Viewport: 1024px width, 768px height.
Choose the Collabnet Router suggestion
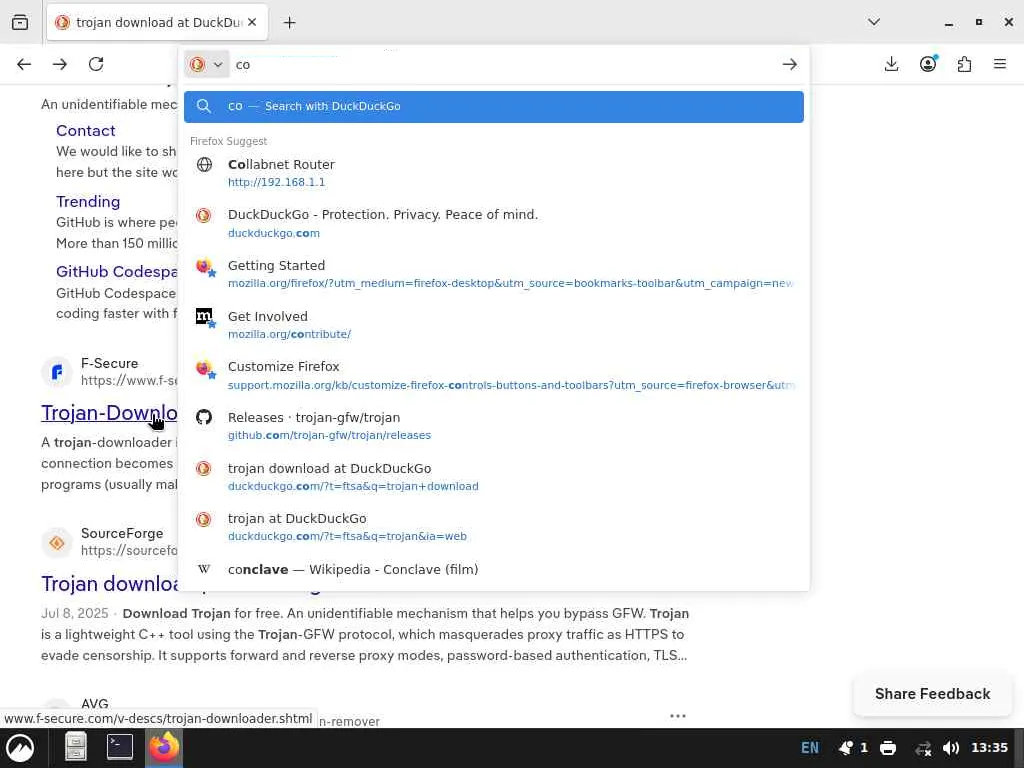[x=494, y=173]
